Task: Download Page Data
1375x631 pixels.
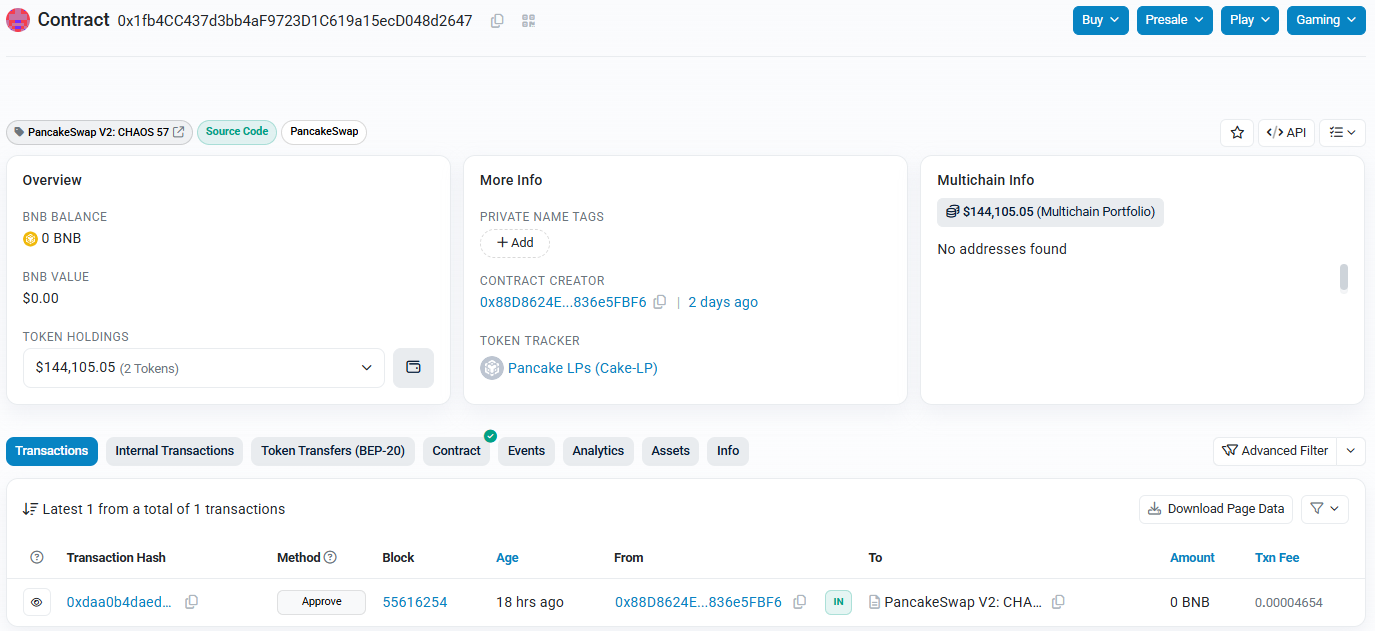Action: point(1216,509)
